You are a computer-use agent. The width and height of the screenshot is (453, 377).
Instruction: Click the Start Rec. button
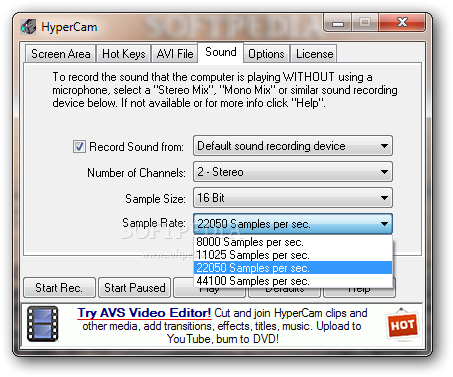pos(59,287)
